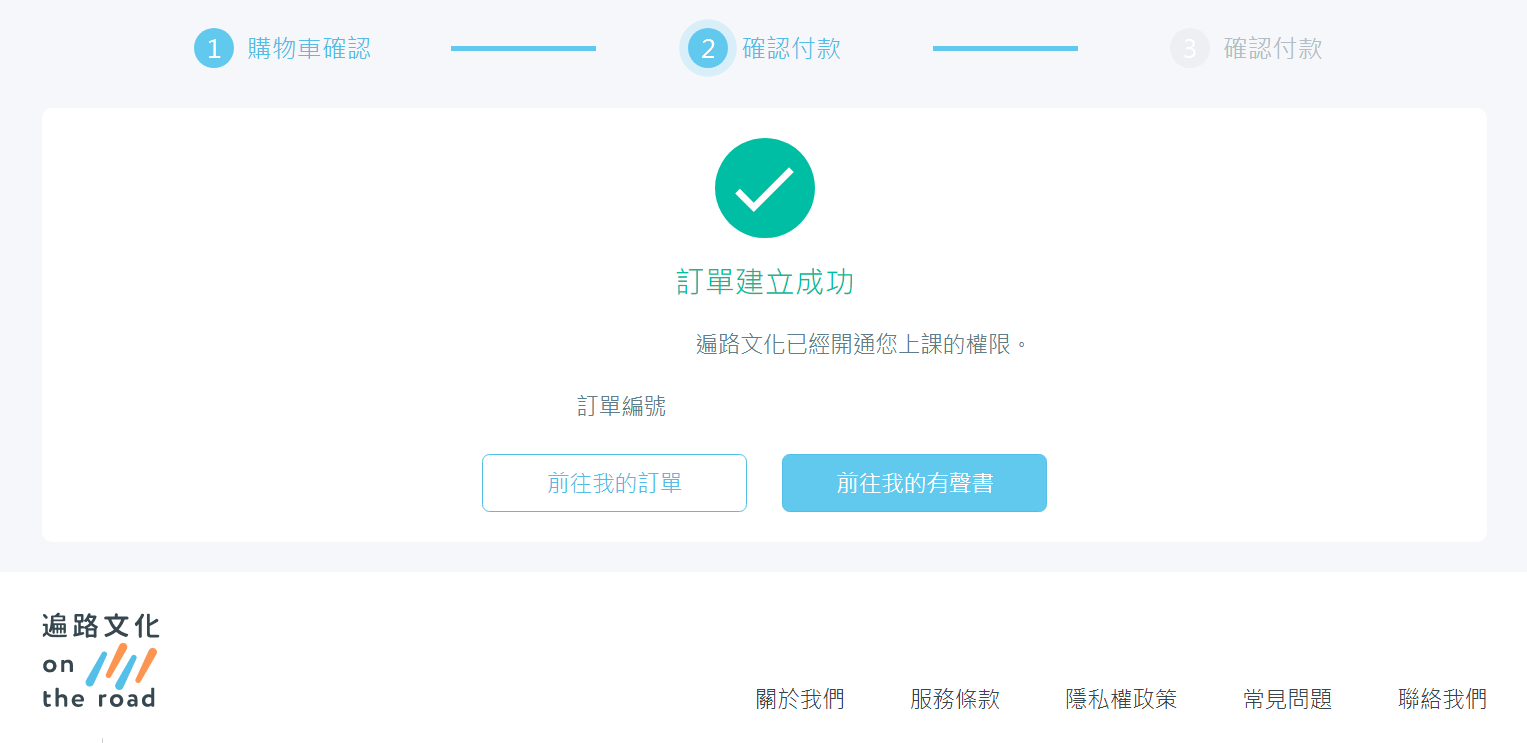Click progress bar between steps 2 and 3

(1005, 48)
